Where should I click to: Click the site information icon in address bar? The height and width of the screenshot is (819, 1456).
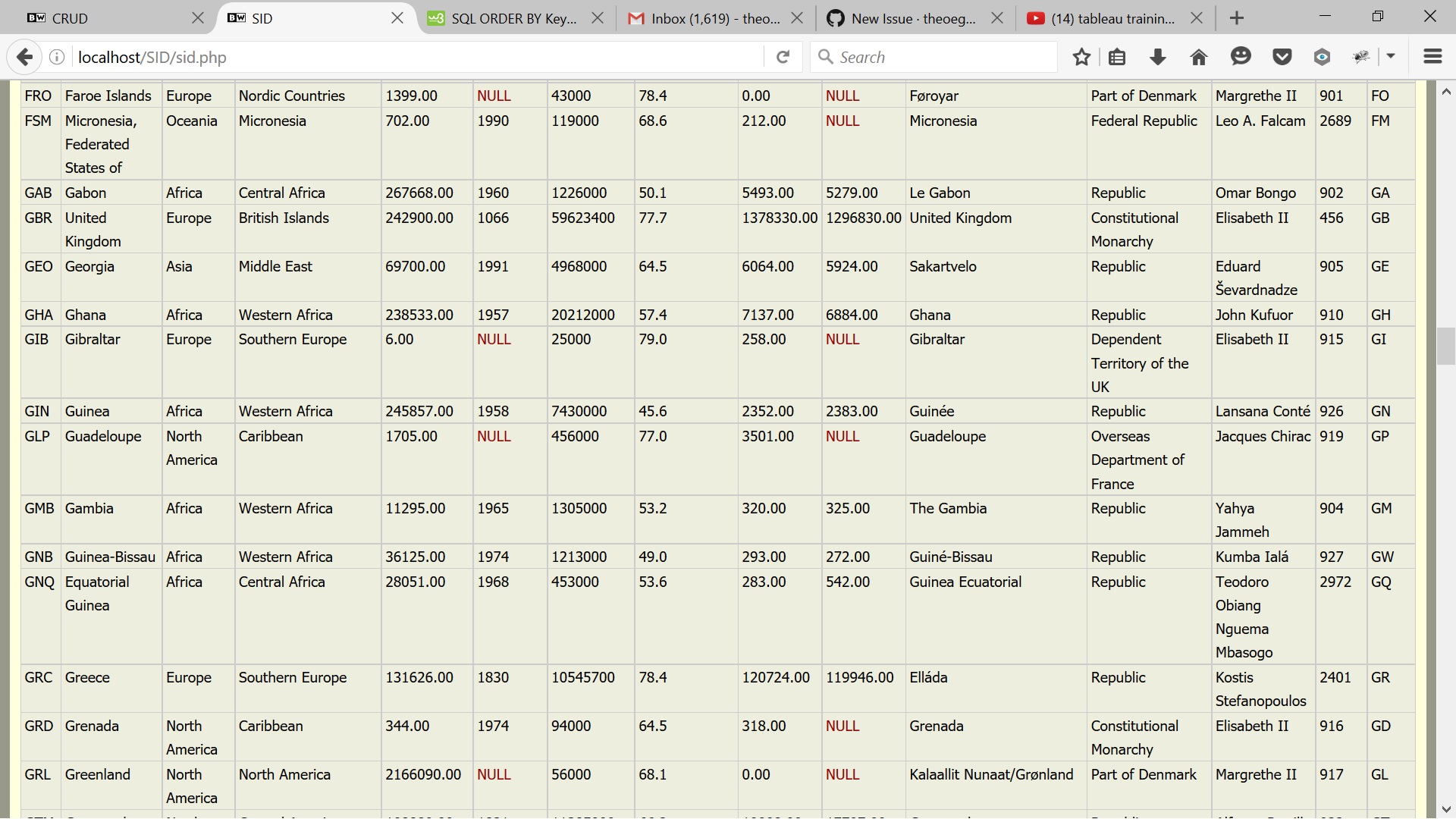(x=57, y=57)
